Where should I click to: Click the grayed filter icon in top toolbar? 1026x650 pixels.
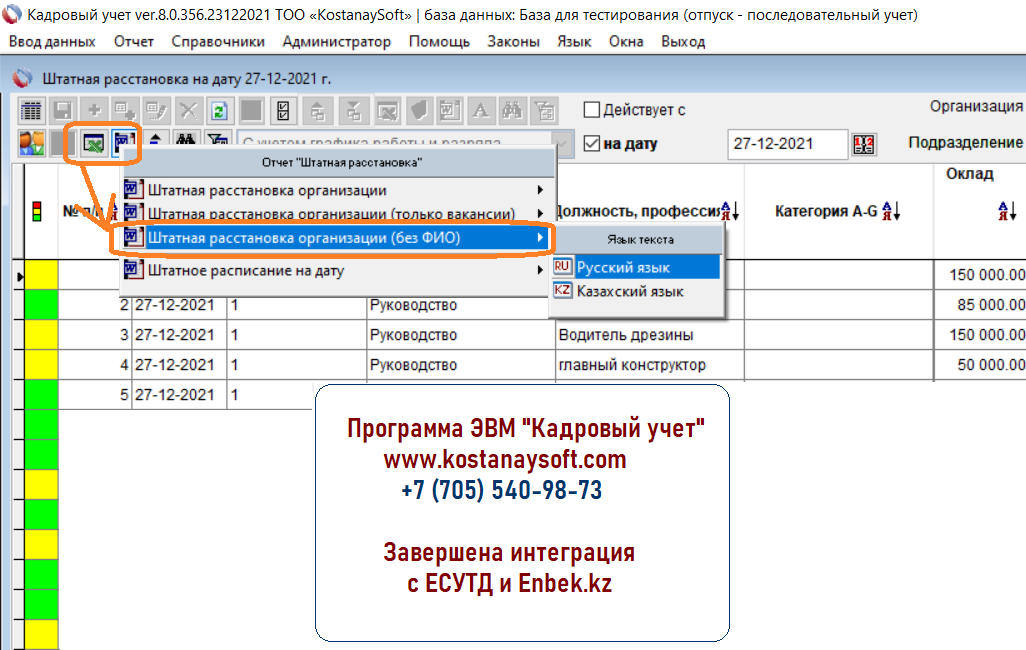coord(544,111)
